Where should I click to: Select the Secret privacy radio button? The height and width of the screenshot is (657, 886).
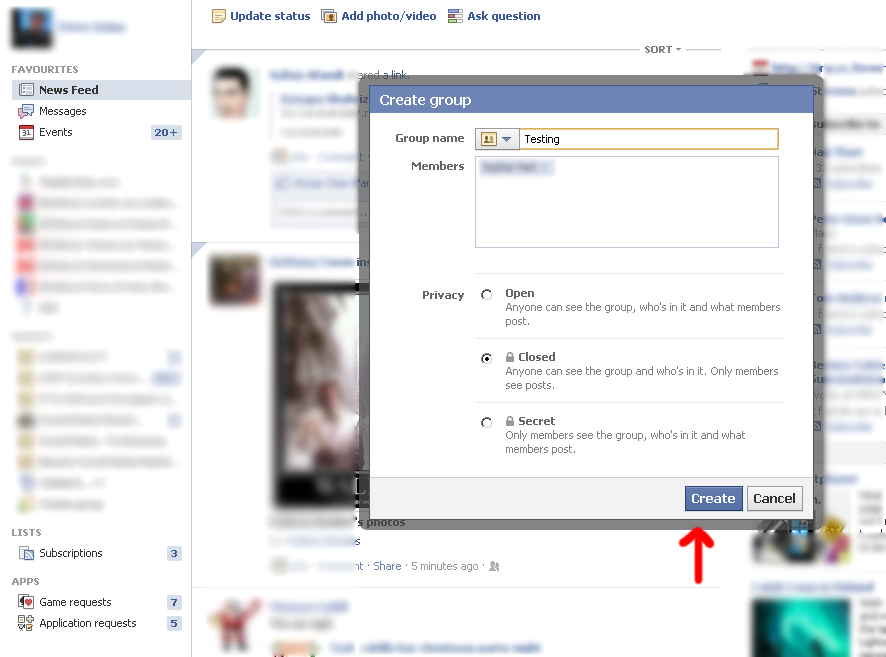pyautogui.click(x=487, y=422)
